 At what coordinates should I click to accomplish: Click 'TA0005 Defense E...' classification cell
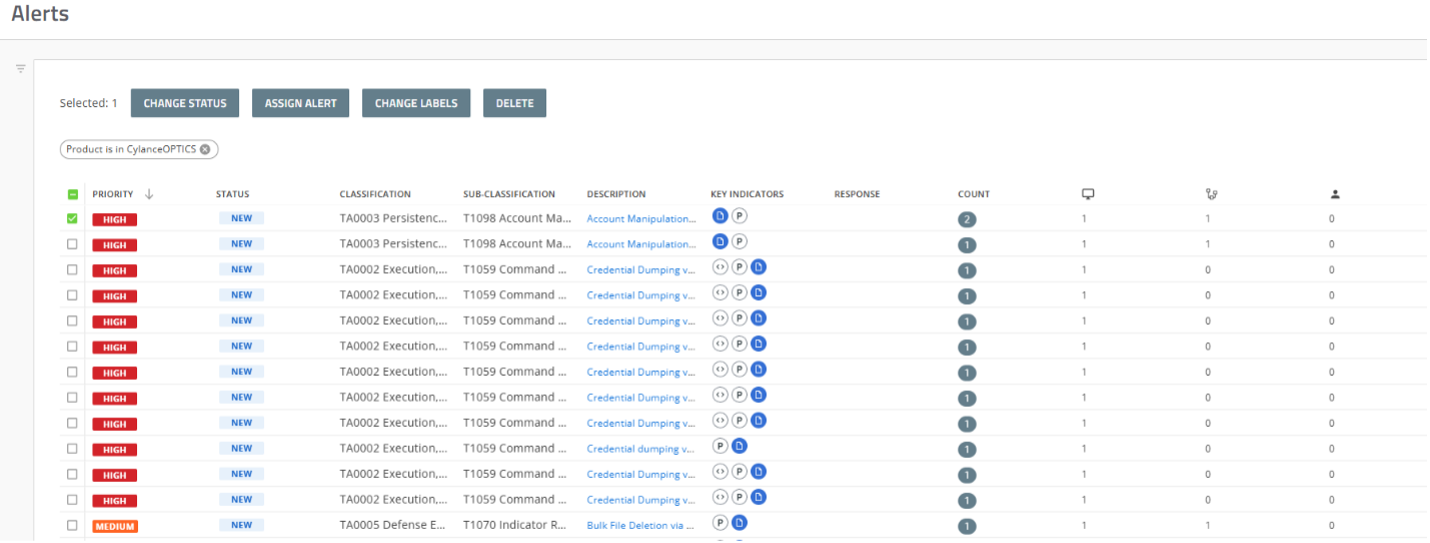(x=393, y=525)
